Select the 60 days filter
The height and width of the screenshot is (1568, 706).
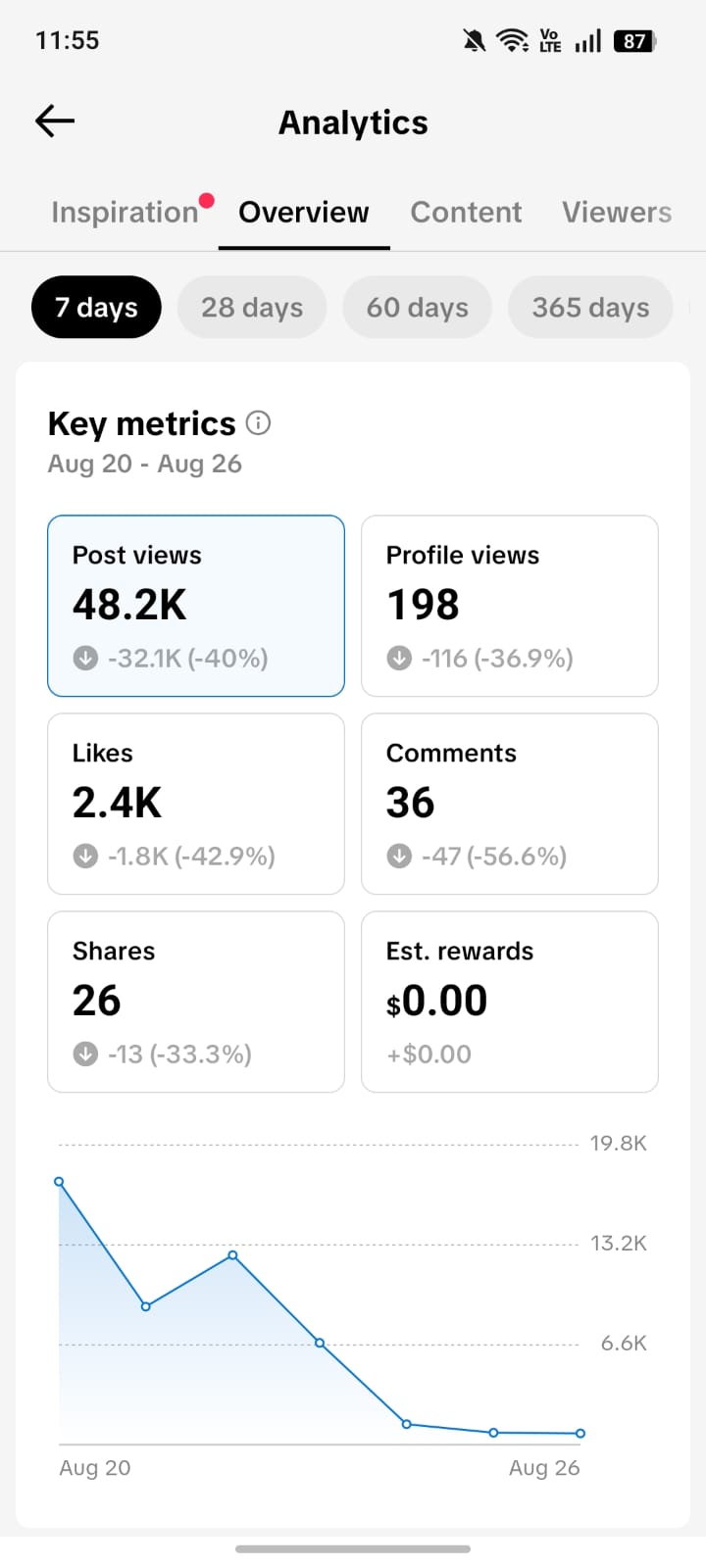(x=418, y=307)
